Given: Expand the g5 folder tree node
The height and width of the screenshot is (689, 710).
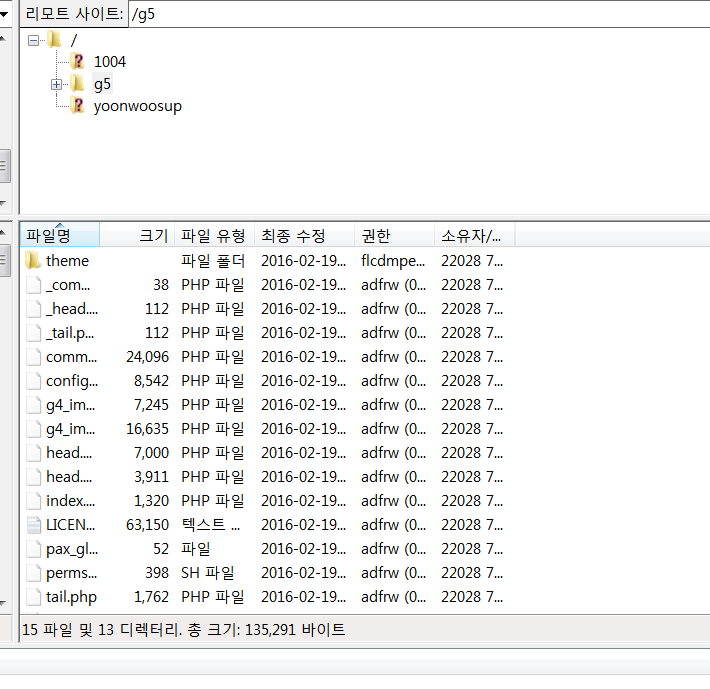Looking at the screenshot, I should [x=56, y=84].
